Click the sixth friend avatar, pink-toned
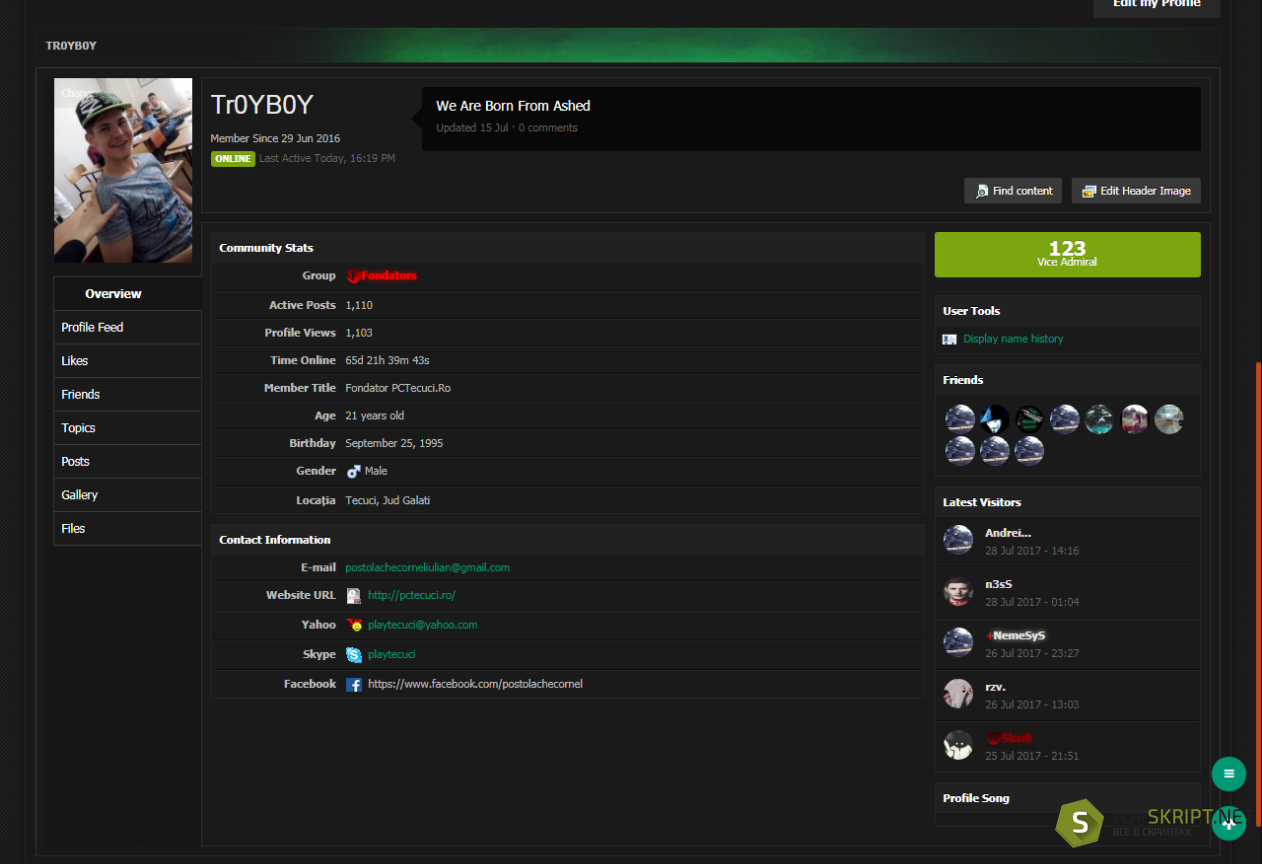Viewport: 1262px width, 864px height. coord(1134,419)
